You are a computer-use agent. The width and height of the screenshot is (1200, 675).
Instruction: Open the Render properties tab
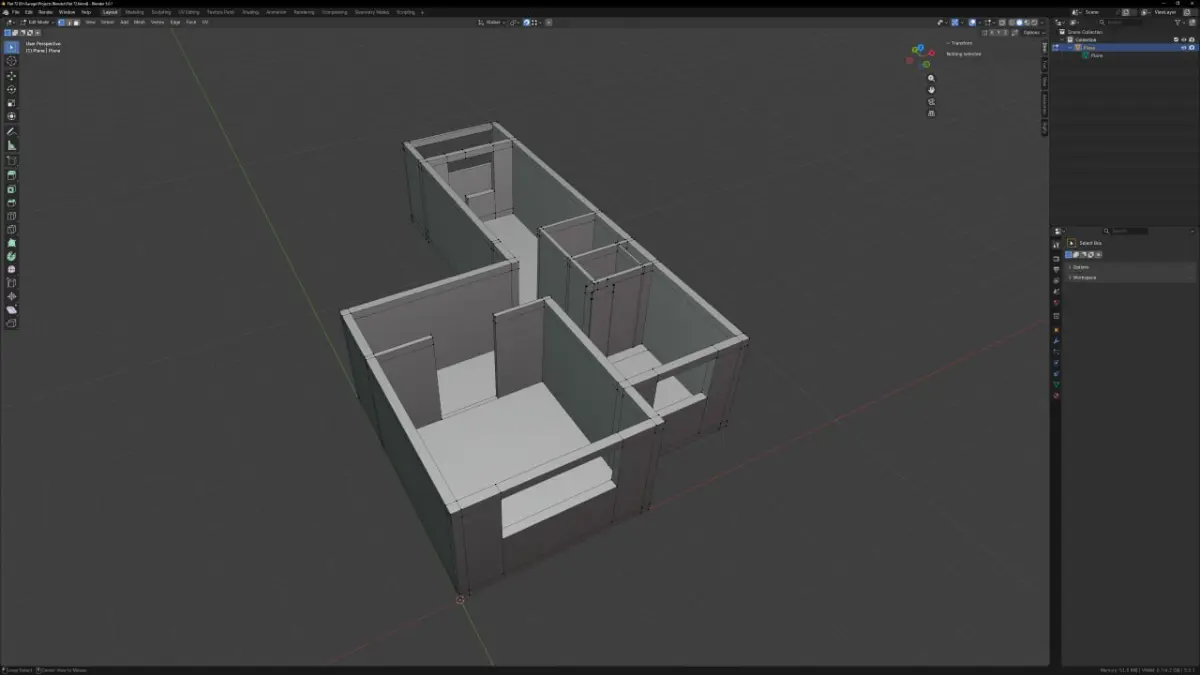(1056, 259)
